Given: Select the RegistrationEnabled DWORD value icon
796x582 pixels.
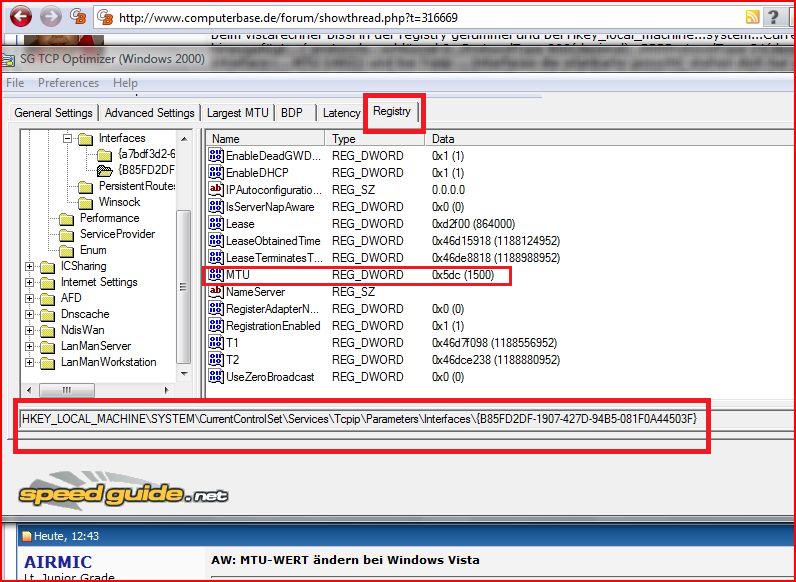Looking at the screenshot, I should (x=216, y=326).
